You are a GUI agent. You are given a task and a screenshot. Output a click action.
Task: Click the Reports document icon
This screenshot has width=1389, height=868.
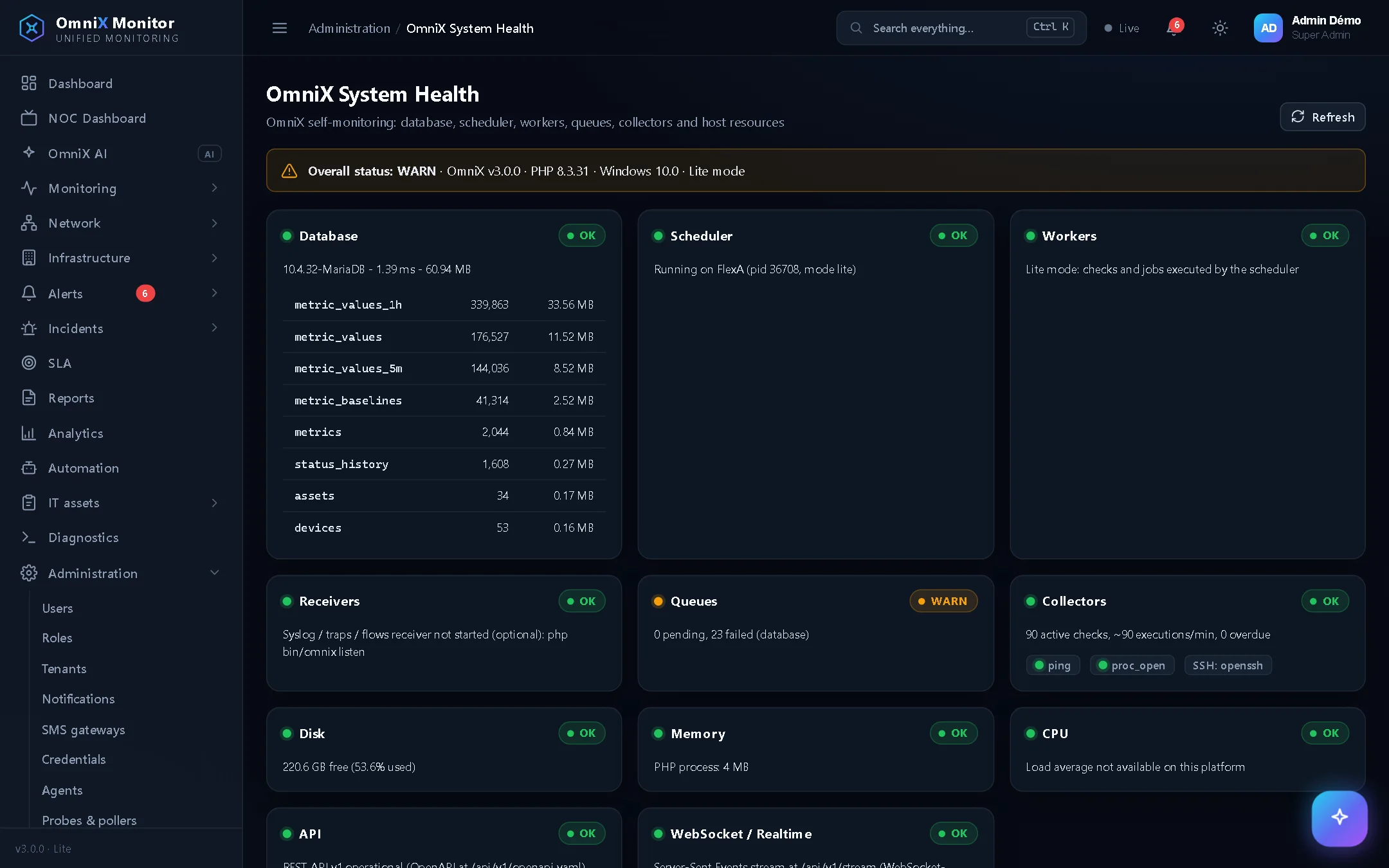(x=29, y=398)
